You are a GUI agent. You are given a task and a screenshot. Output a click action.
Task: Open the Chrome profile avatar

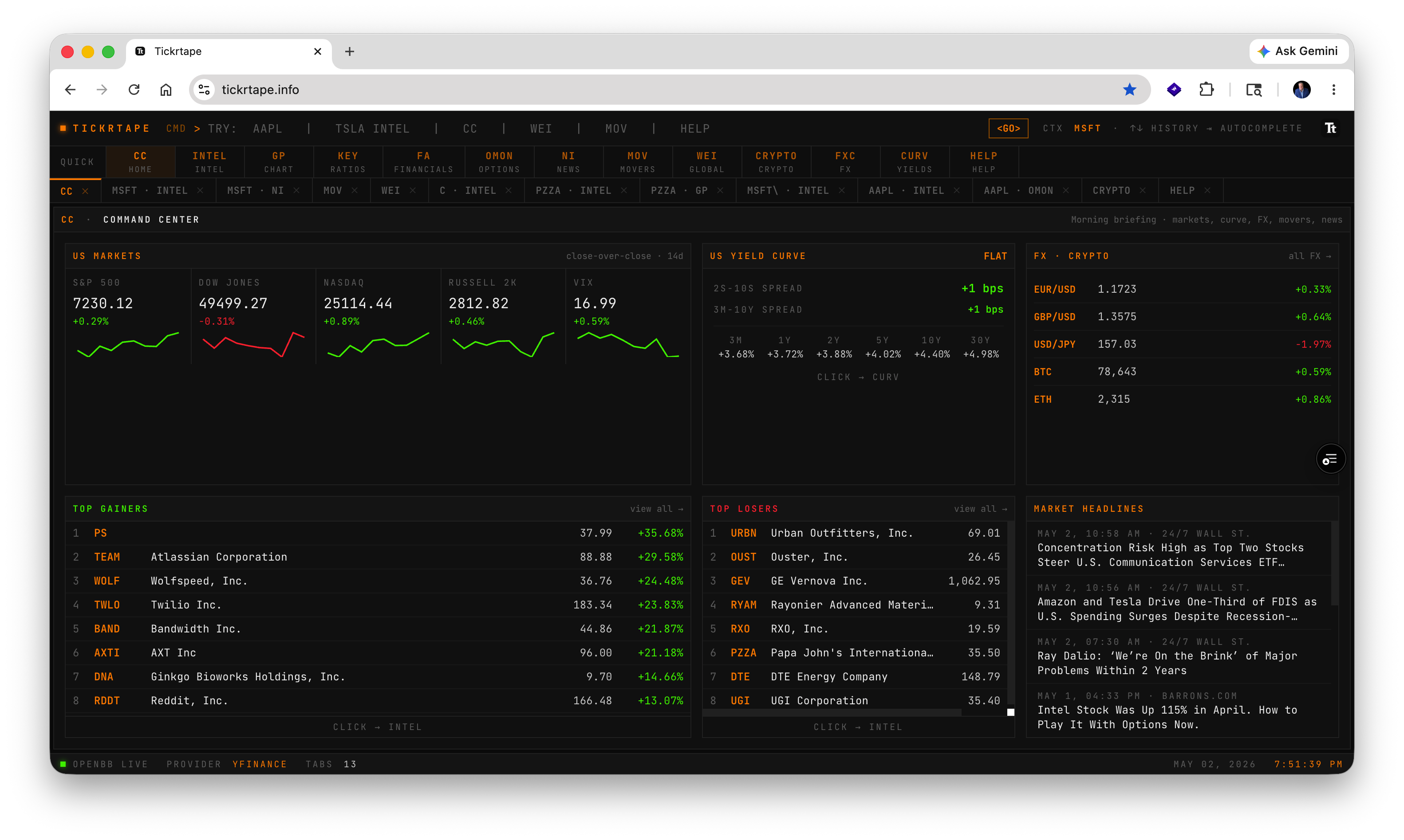[x=1301, y=90]
